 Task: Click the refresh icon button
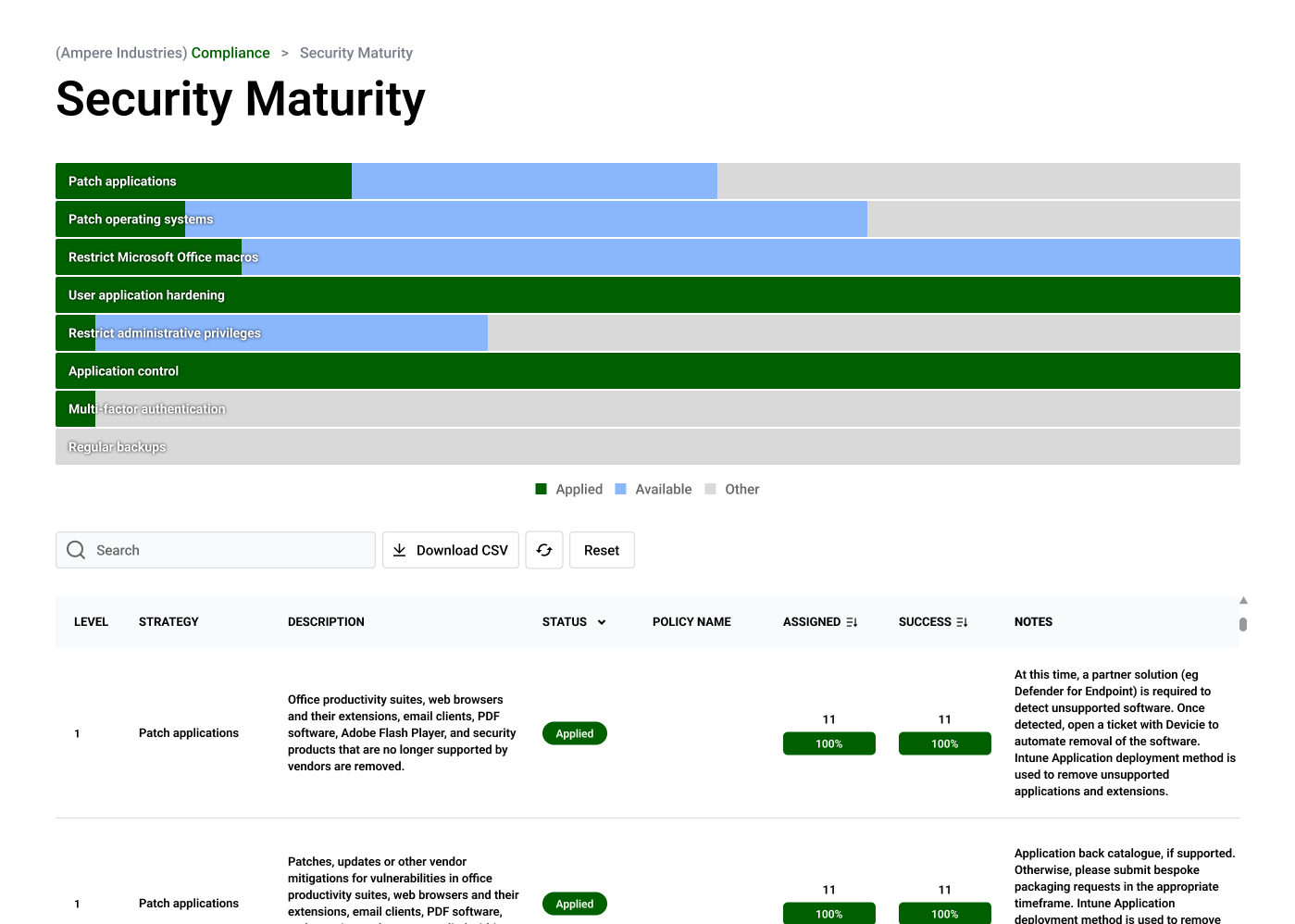pyautogui.click(x=544, y=550)
